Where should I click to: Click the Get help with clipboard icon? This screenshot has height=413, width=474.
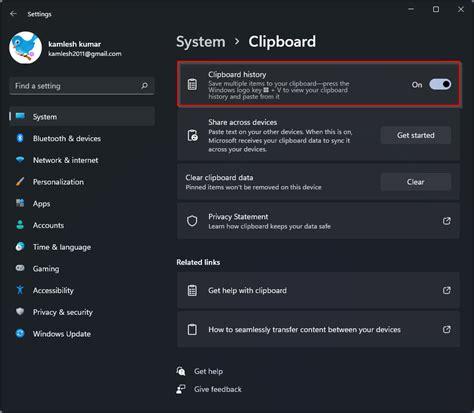tap(192, 290)
